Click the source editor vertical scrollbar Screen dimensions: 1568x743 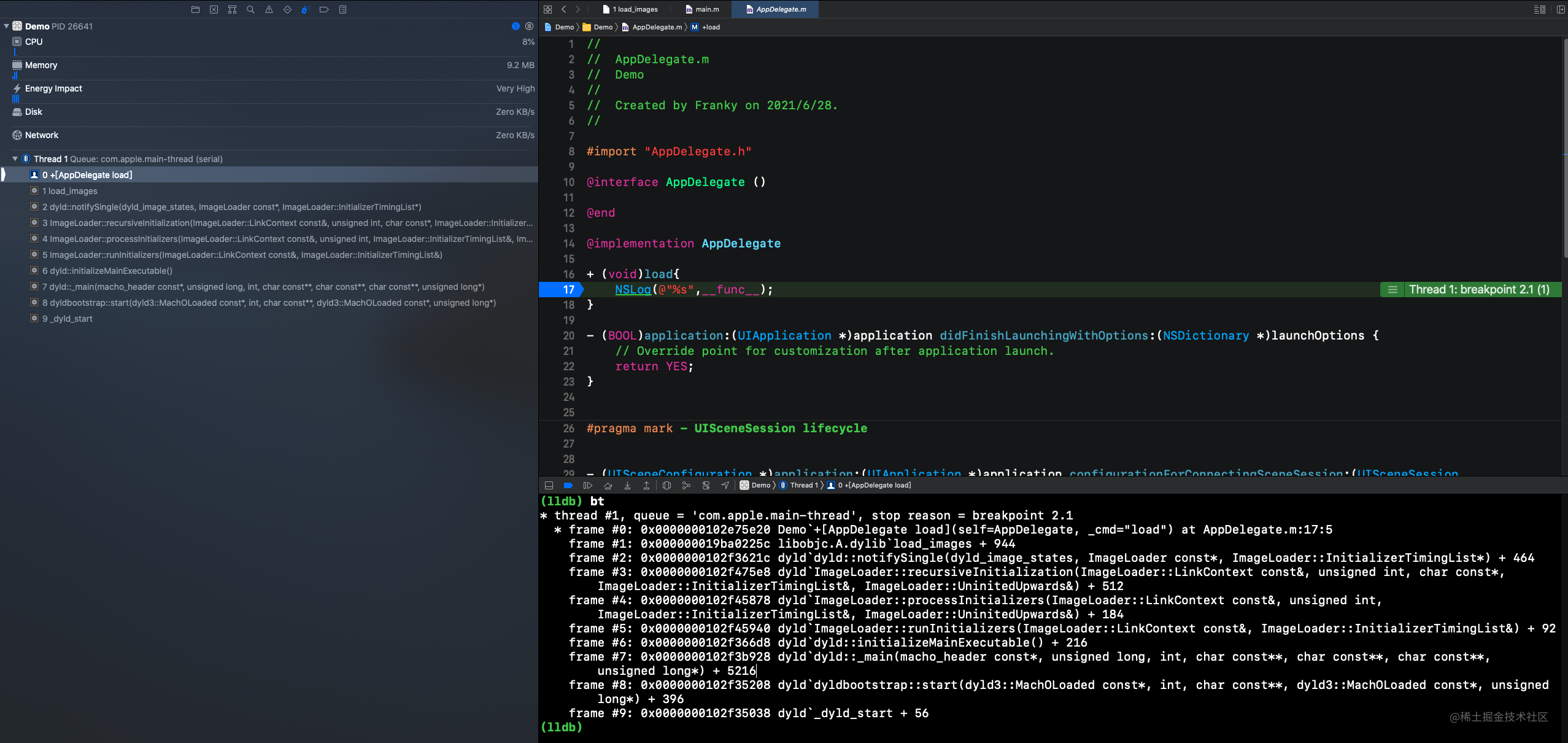point(1564,147)
